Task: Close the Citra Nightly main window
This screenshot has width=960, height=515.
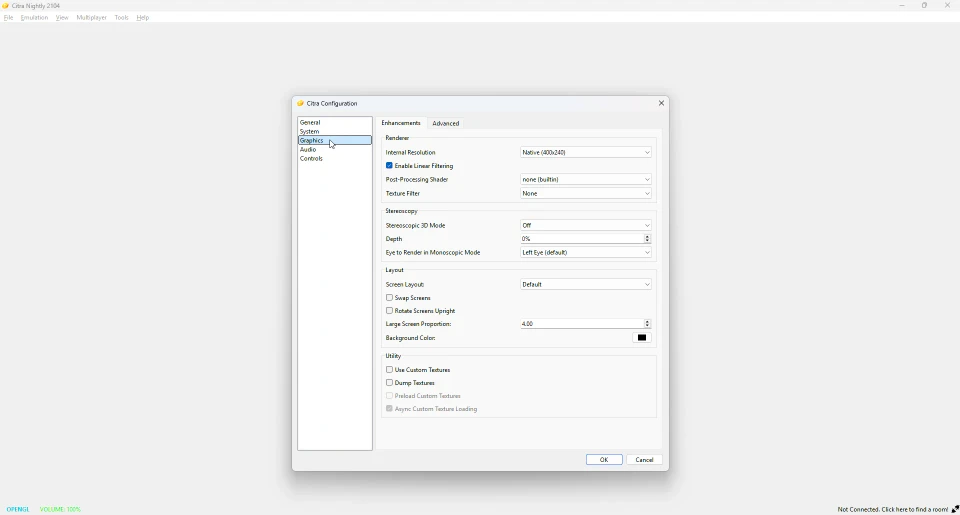Action: (947, 6)
